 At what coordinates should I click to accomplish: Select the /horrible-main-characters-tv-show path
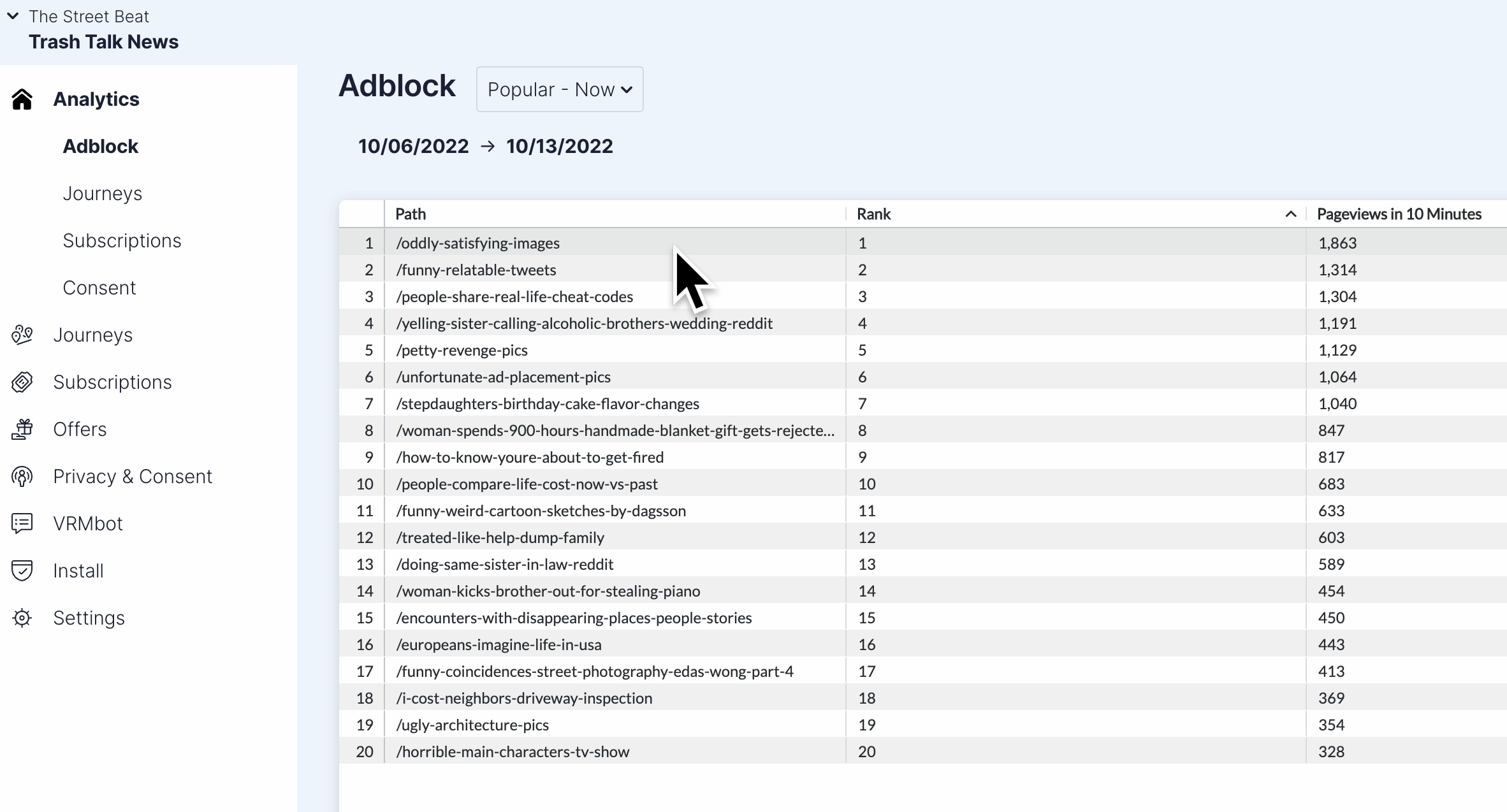coord(513,752)
